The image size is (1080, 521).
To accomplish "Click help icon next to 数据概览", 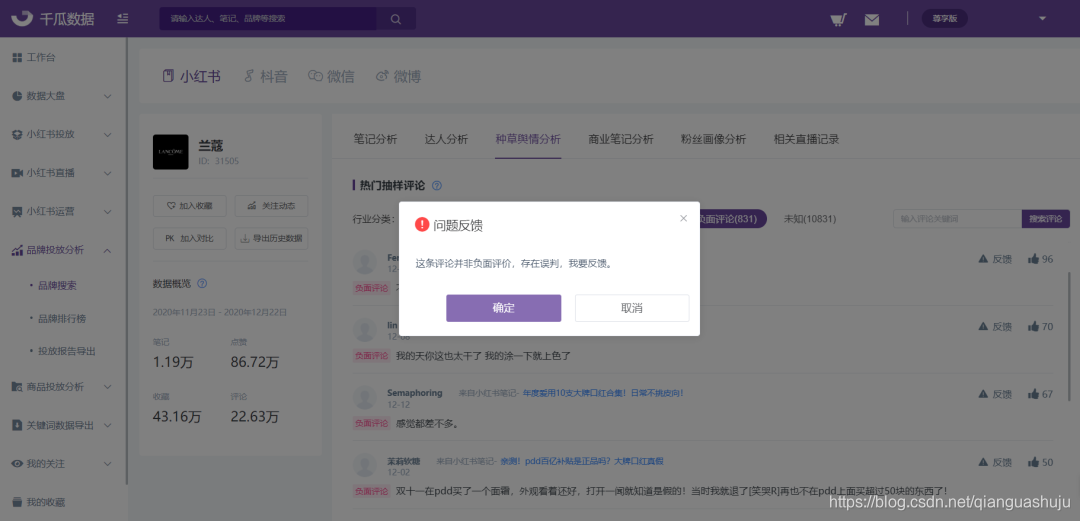I will coord(202,283).
